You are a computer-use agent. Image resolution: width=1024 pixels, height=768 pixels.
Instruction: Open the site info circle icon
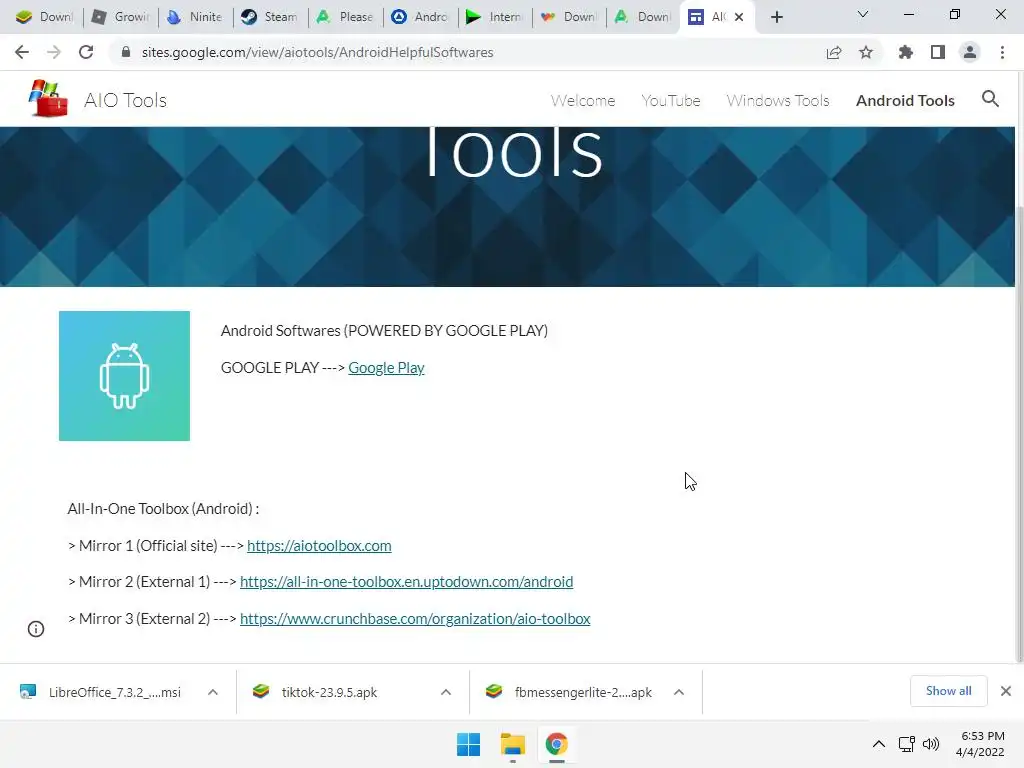pyautogui.click(x=36, y=629)
